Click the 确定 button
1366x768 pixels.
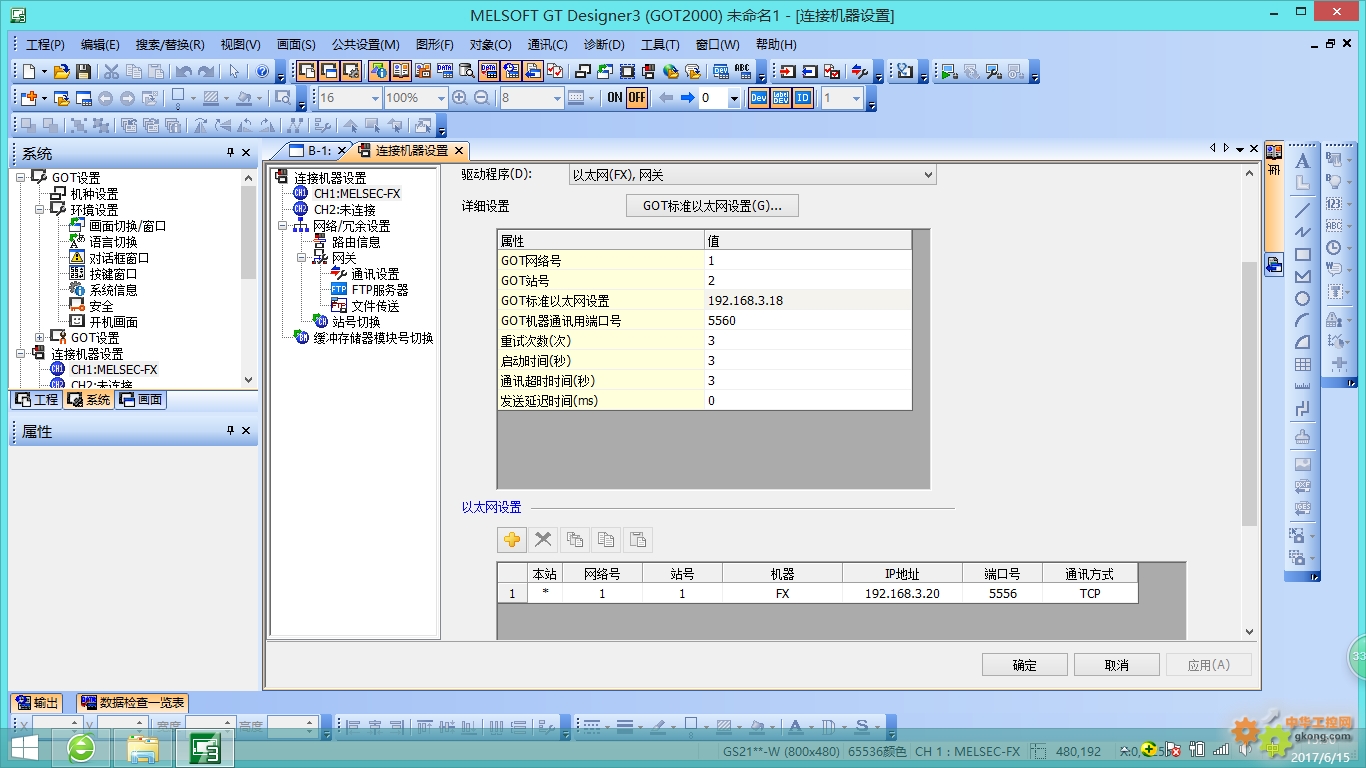1025,665
